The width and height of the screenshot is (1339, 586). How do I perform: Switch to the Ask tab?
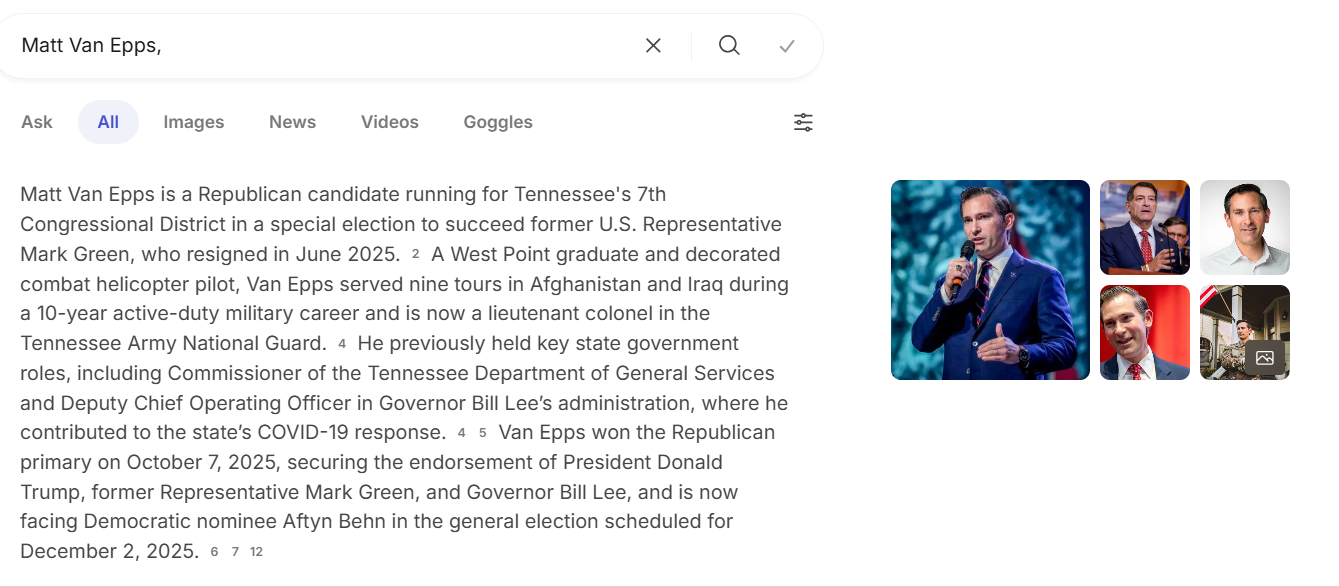pos(37,122)
